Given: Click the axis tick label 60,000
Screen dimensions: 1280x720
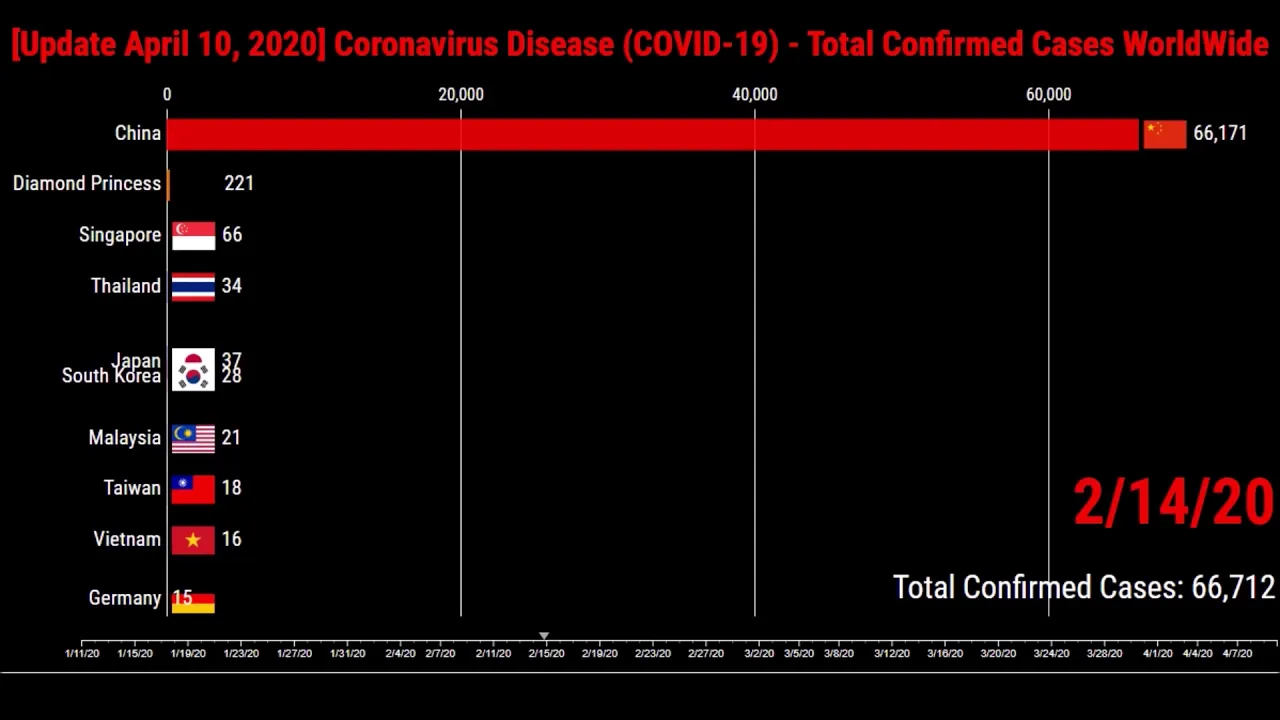Looking at the screenshot, I should click(x=1049, y=94).
